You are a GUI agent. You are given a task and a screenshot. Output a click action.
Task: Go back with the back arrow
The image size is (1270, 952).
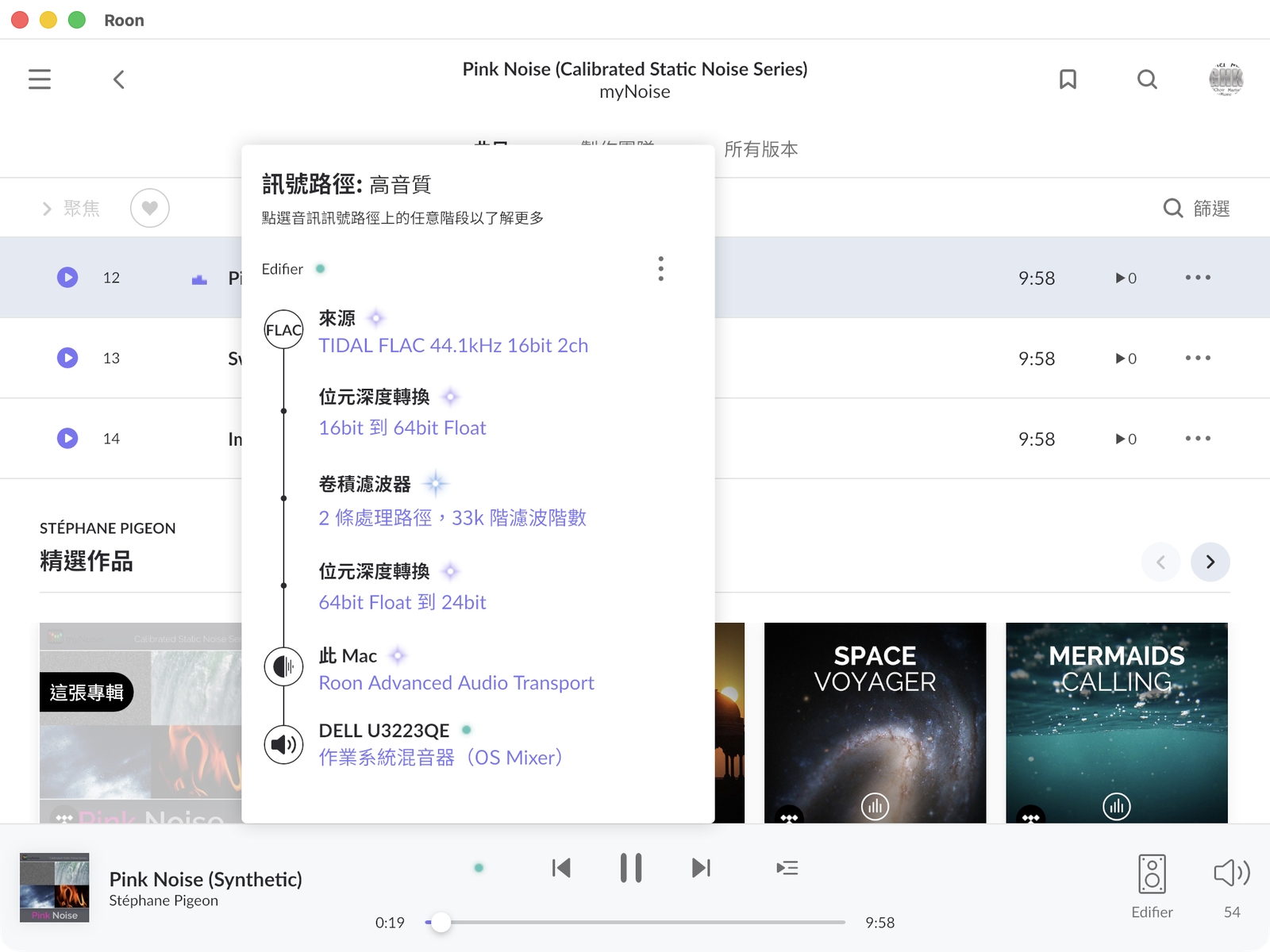tap(119, 79)
